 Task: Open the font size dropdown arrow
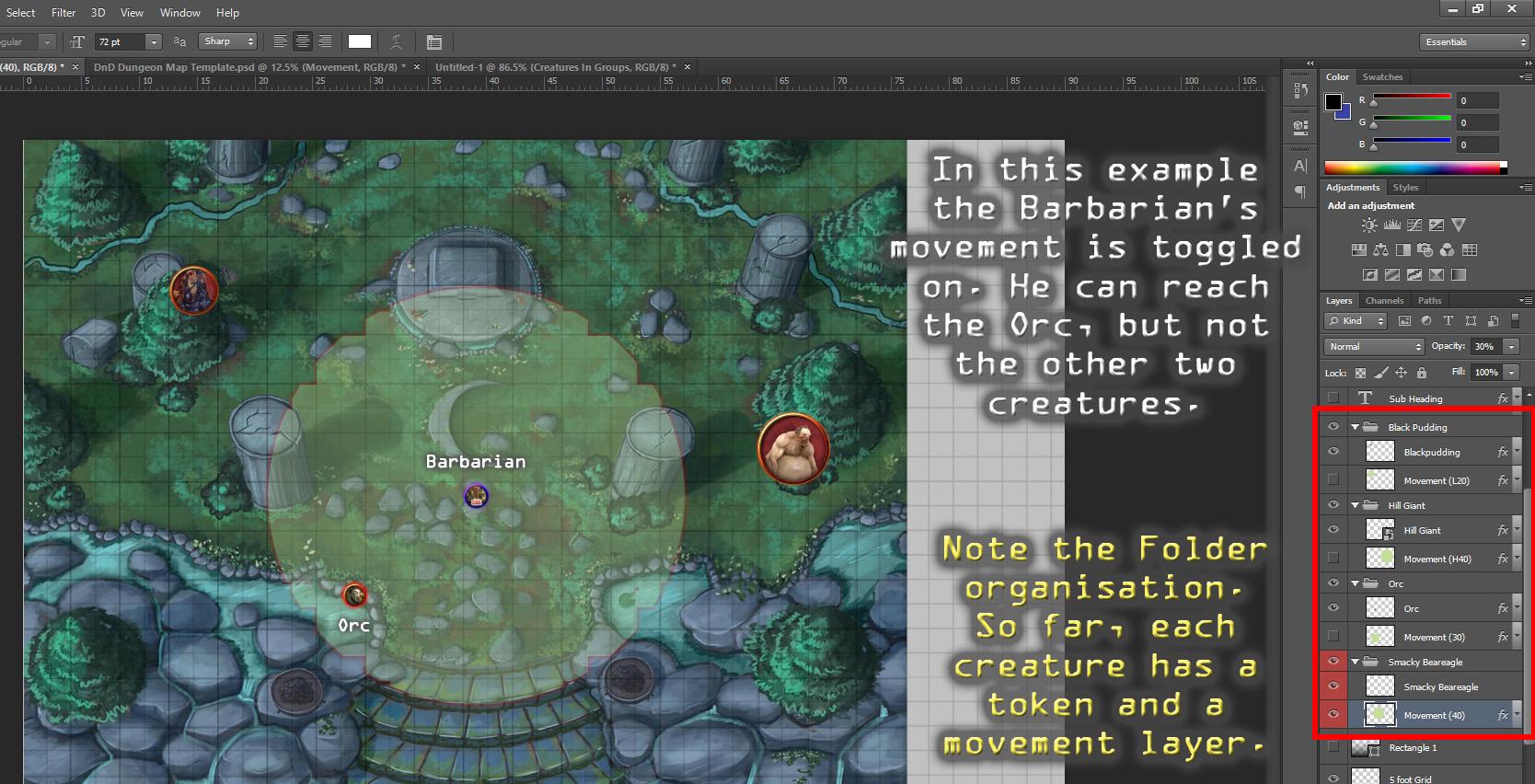tap(154, 41)
